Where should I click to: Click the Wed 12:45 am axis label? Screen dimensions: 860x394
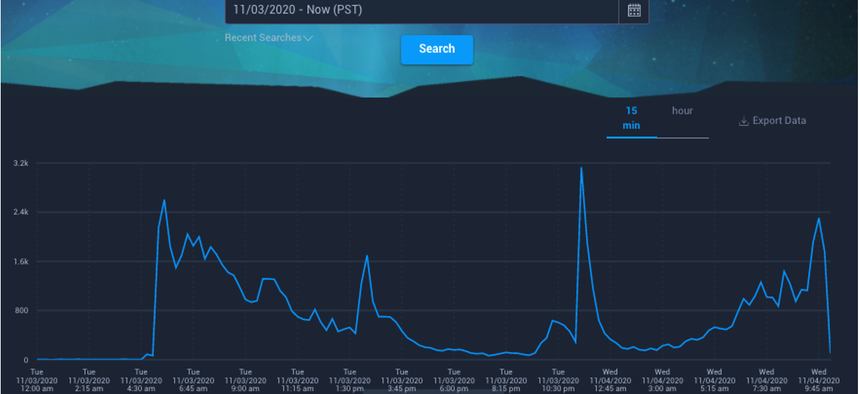[x=609, y=381]
